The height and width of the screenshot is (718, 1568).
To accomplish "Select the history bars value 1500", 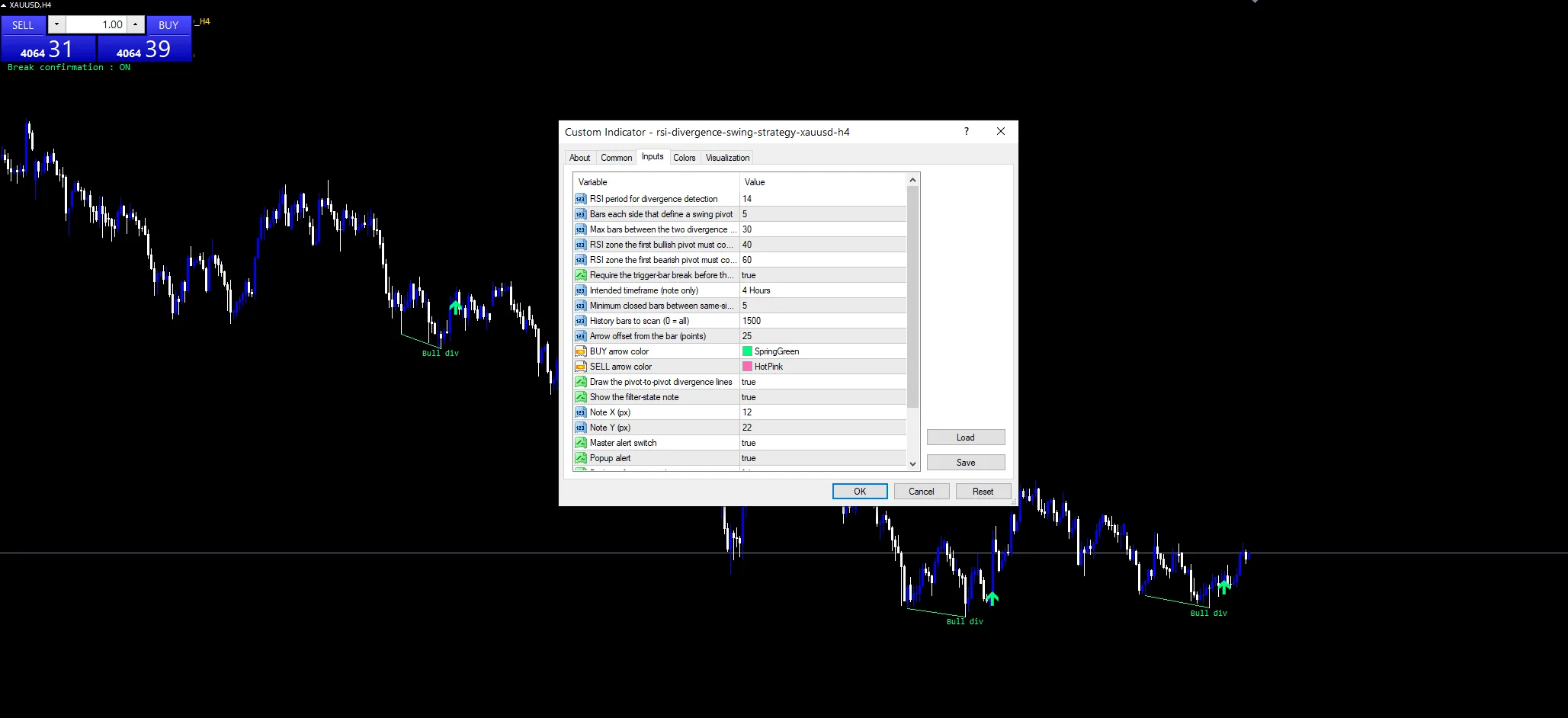I will tap(823, 321).
